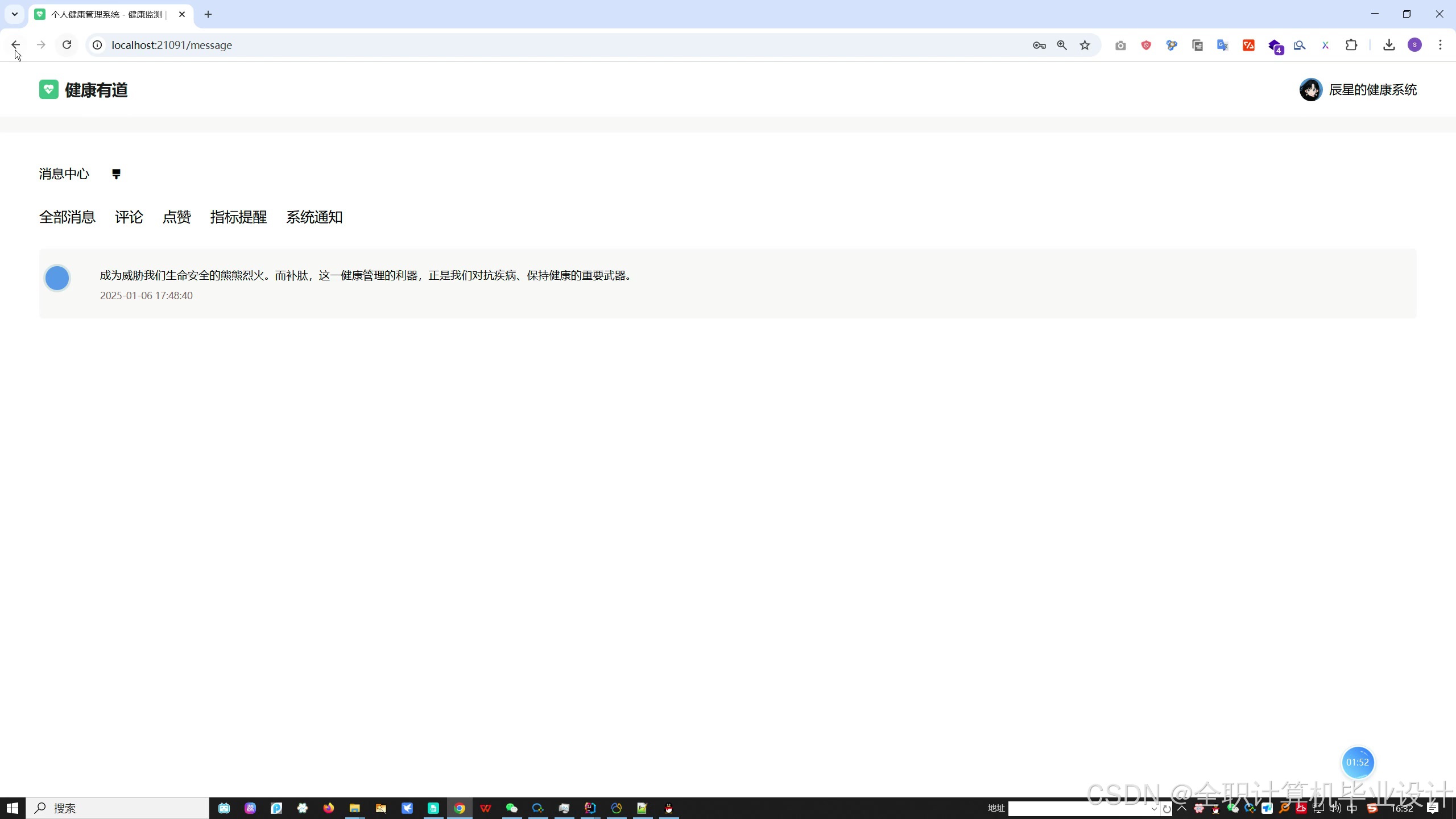Click the zoom magnifier icon in address bar
The width and height of the screenshot is (1456, 819).
[x=1062, y=45]
